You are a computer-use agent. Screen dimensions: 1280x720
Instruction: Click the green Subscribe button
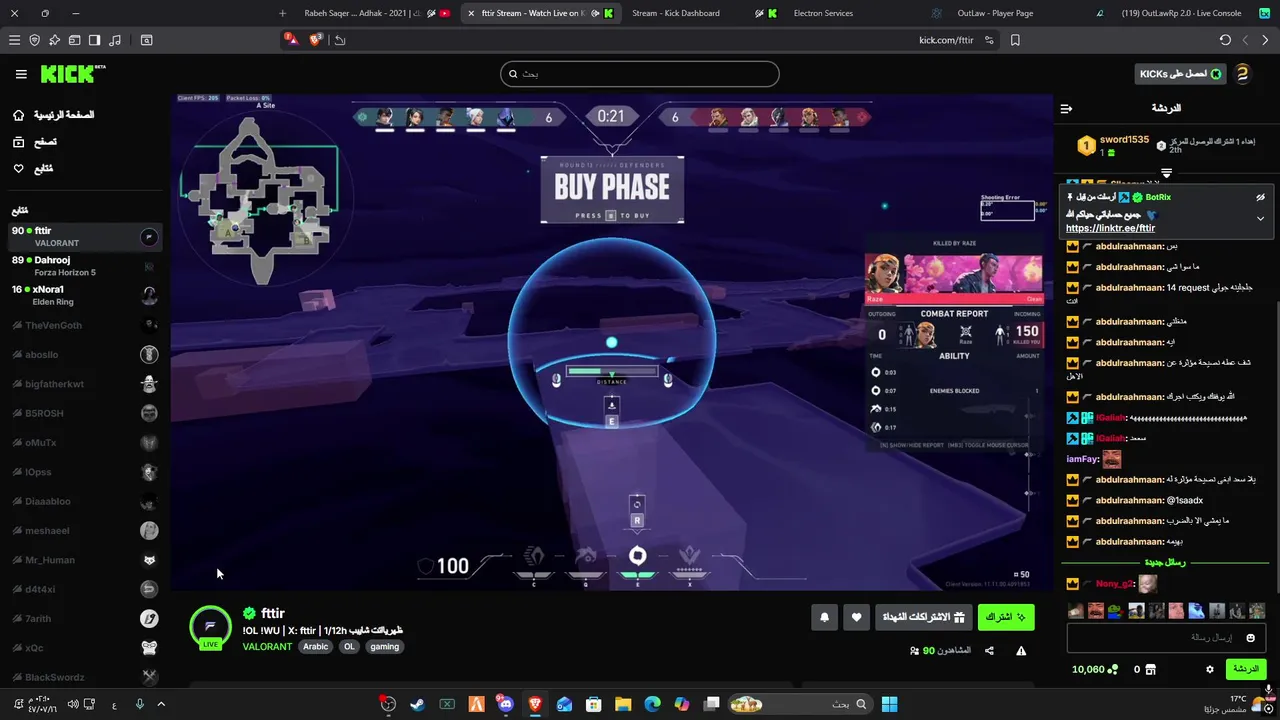tap(1006, 617)
